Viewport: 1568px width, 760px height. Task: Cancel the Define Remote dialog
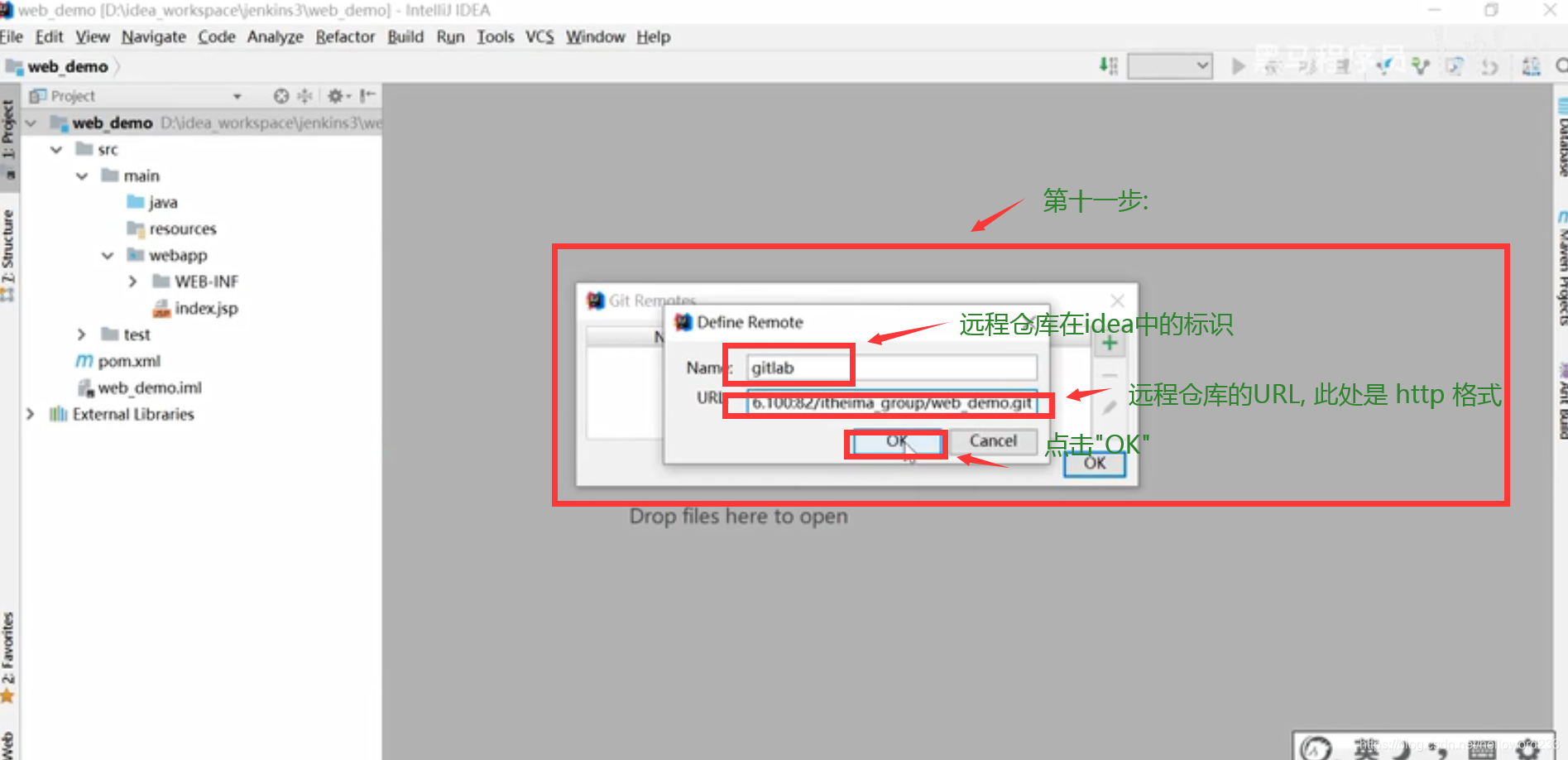(x=993, y=441)
